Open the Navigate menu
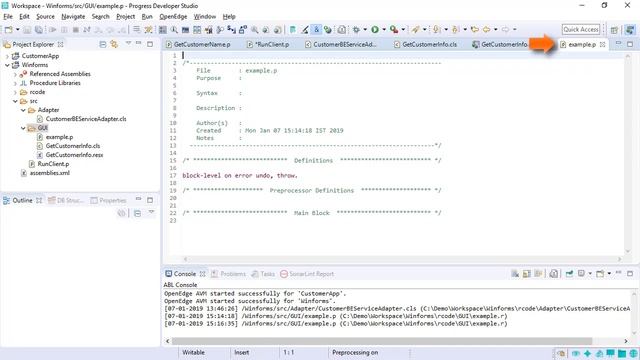The width and height of the screenshot is (640, 360). point(73,16)
